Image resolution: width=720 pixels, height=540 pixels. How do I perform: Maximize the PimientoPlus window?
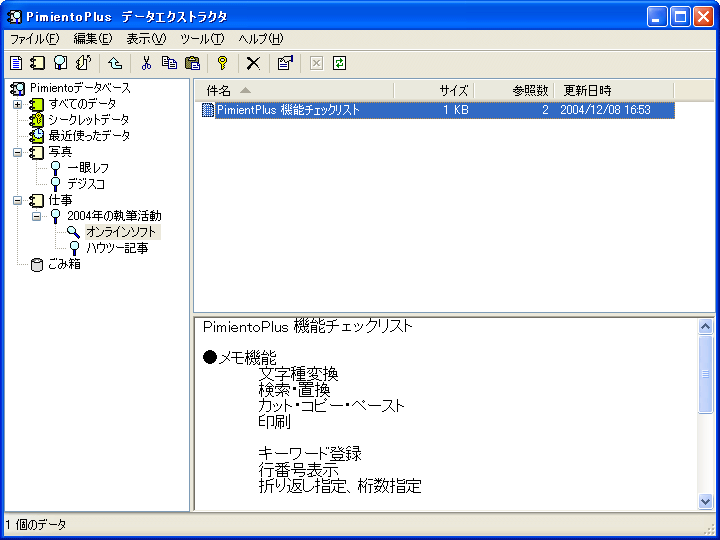point(680,17)
